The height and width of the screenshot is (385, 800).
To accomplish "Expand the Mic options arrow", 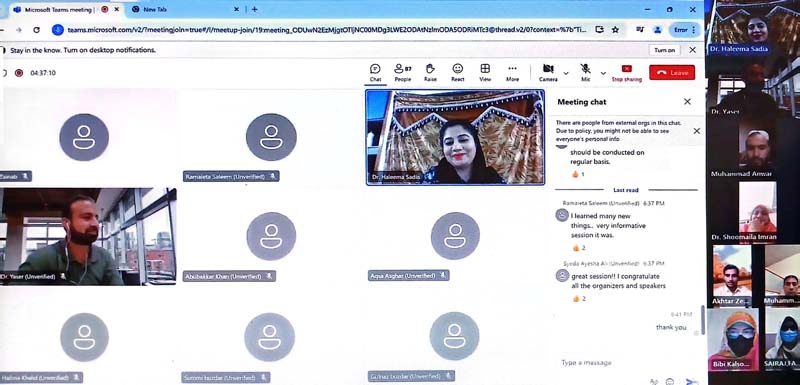I will 603,73.
